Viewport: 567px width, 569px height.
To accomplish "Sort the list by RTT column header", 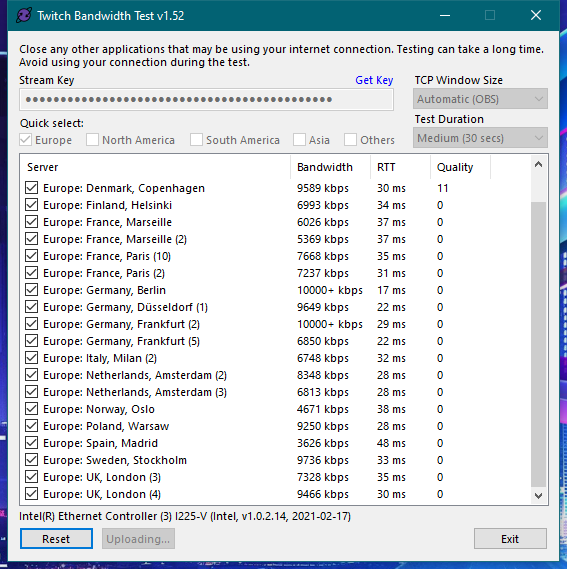I will (x=400, y=167).
